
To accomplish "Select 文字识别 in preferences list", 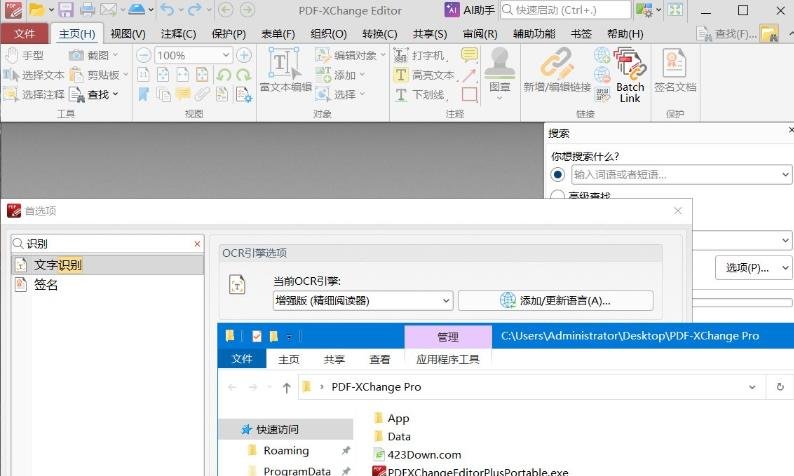I will coord(107,264).
